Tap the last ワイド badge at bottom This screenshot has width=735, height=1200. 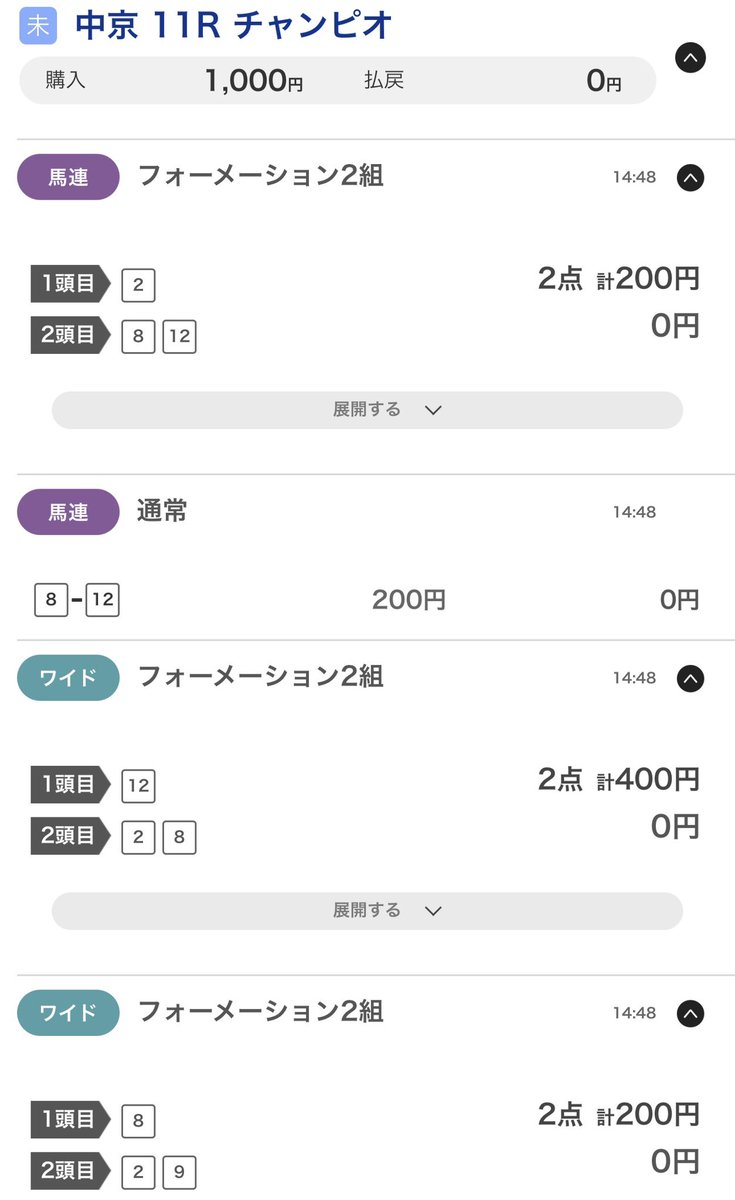68,1014
